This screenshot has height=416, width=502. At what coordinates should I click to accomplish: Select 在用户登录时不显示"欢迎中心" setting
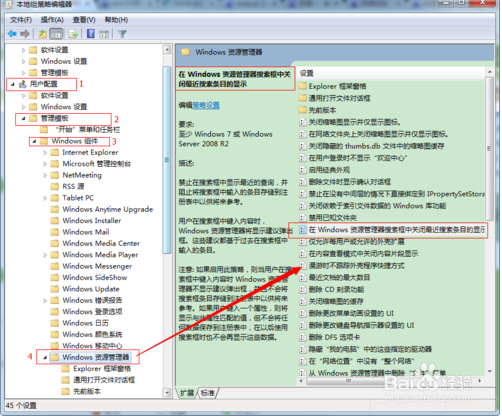tap(358, 158)
